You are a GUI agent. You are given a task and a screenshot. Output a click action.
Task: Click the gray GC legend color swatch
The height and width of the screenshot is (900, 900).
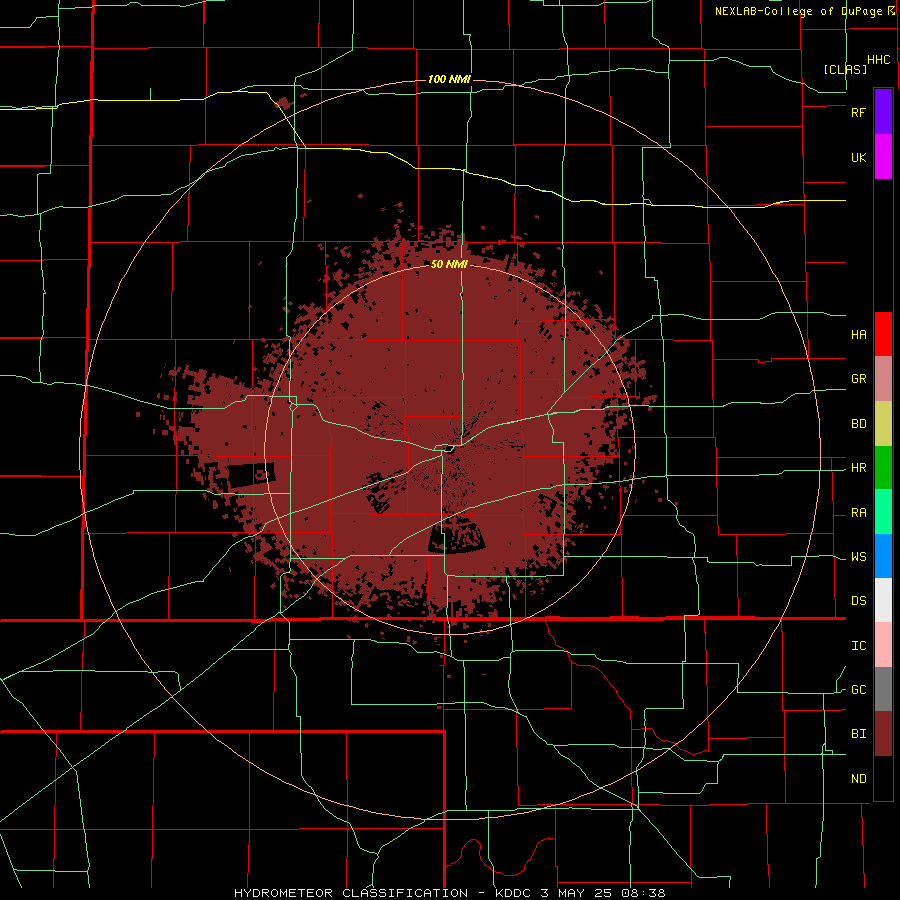point(883,689)
